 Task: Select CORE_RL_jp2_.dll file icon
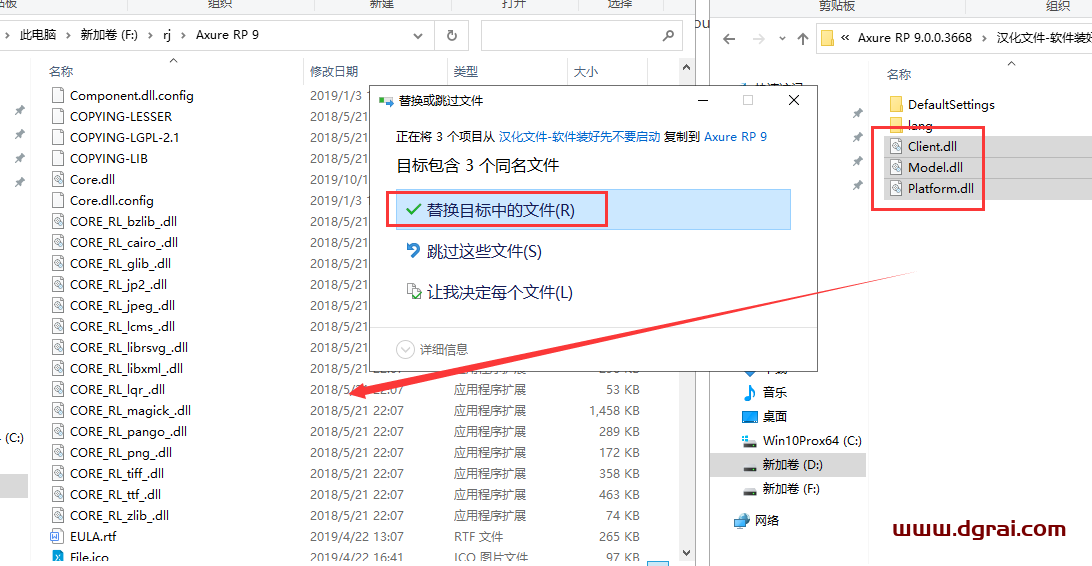pos(58,284)
